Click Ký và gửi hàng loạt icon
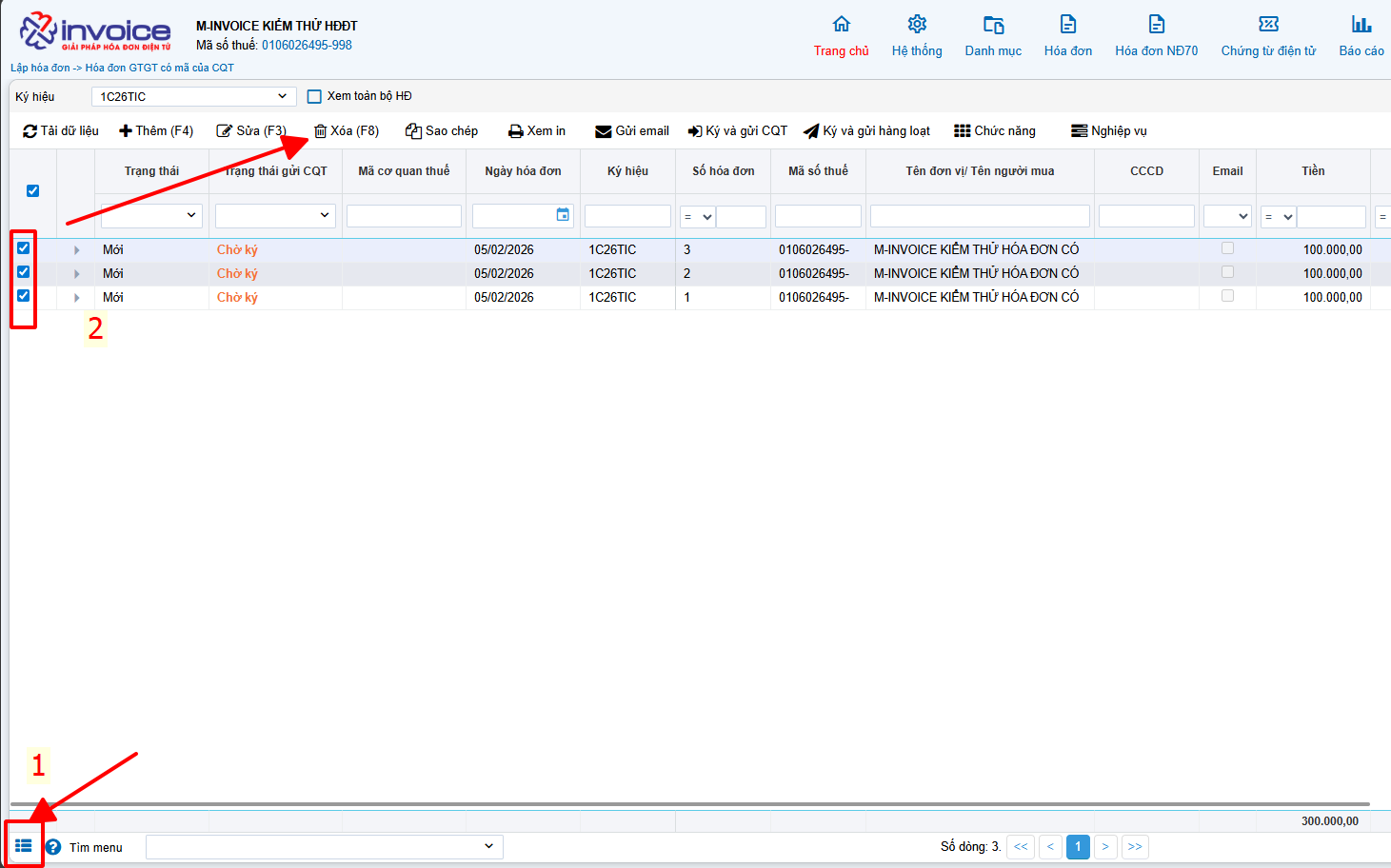Screen dimensions: 1391x868 [x=811, y=131]
